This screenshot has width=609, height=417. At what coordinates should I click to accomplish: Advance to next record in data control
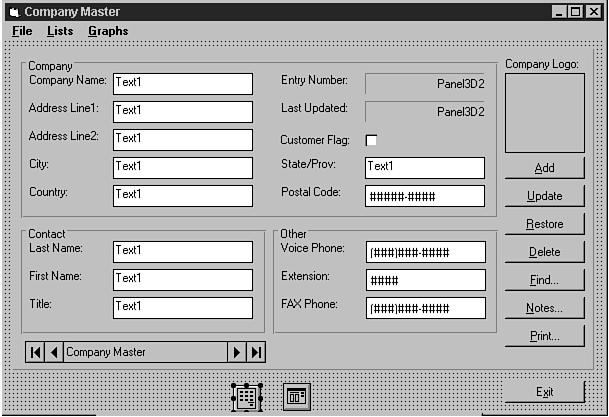tap(237, 352)
